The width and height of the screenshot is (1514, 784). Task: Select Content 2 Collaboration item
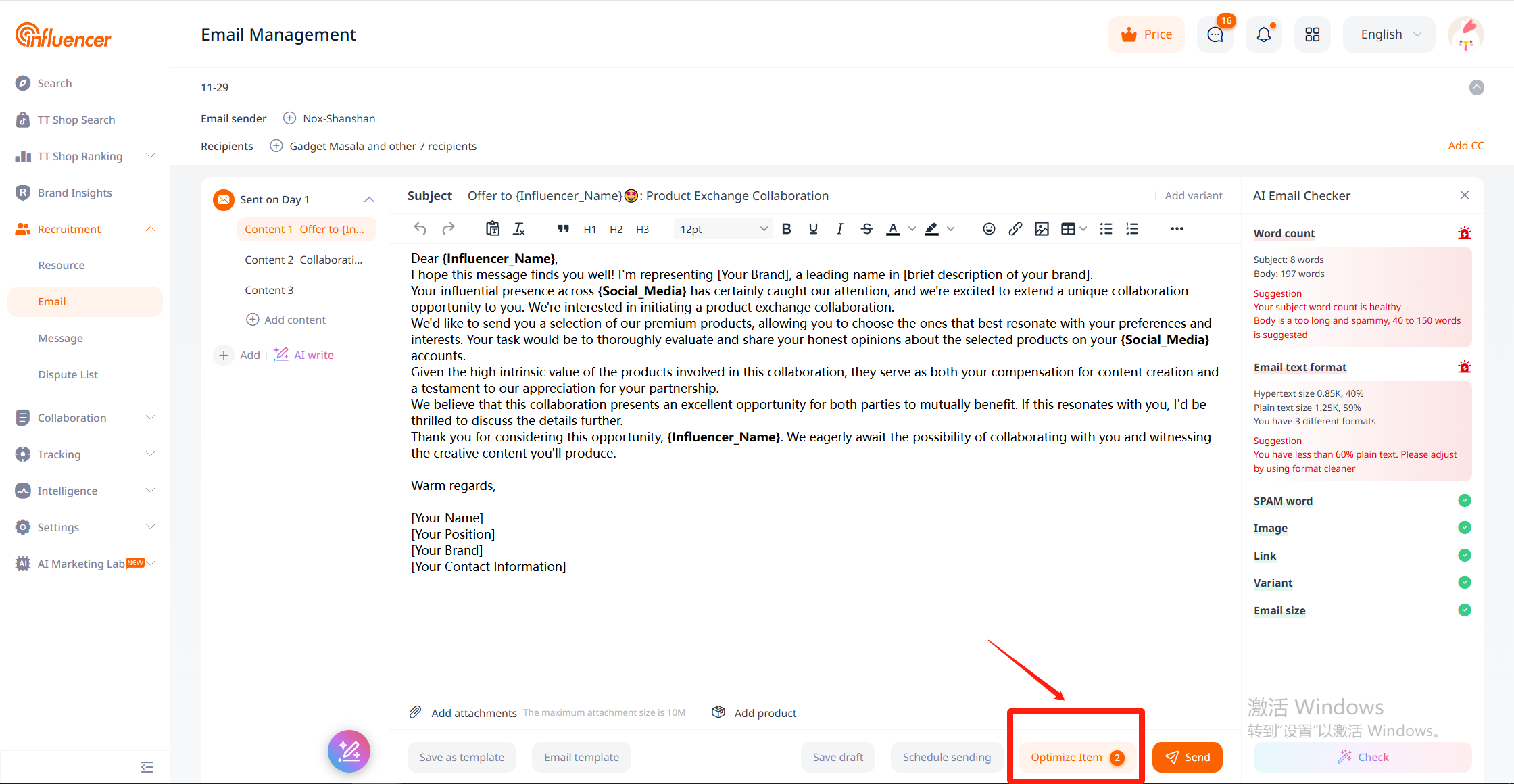303,260
